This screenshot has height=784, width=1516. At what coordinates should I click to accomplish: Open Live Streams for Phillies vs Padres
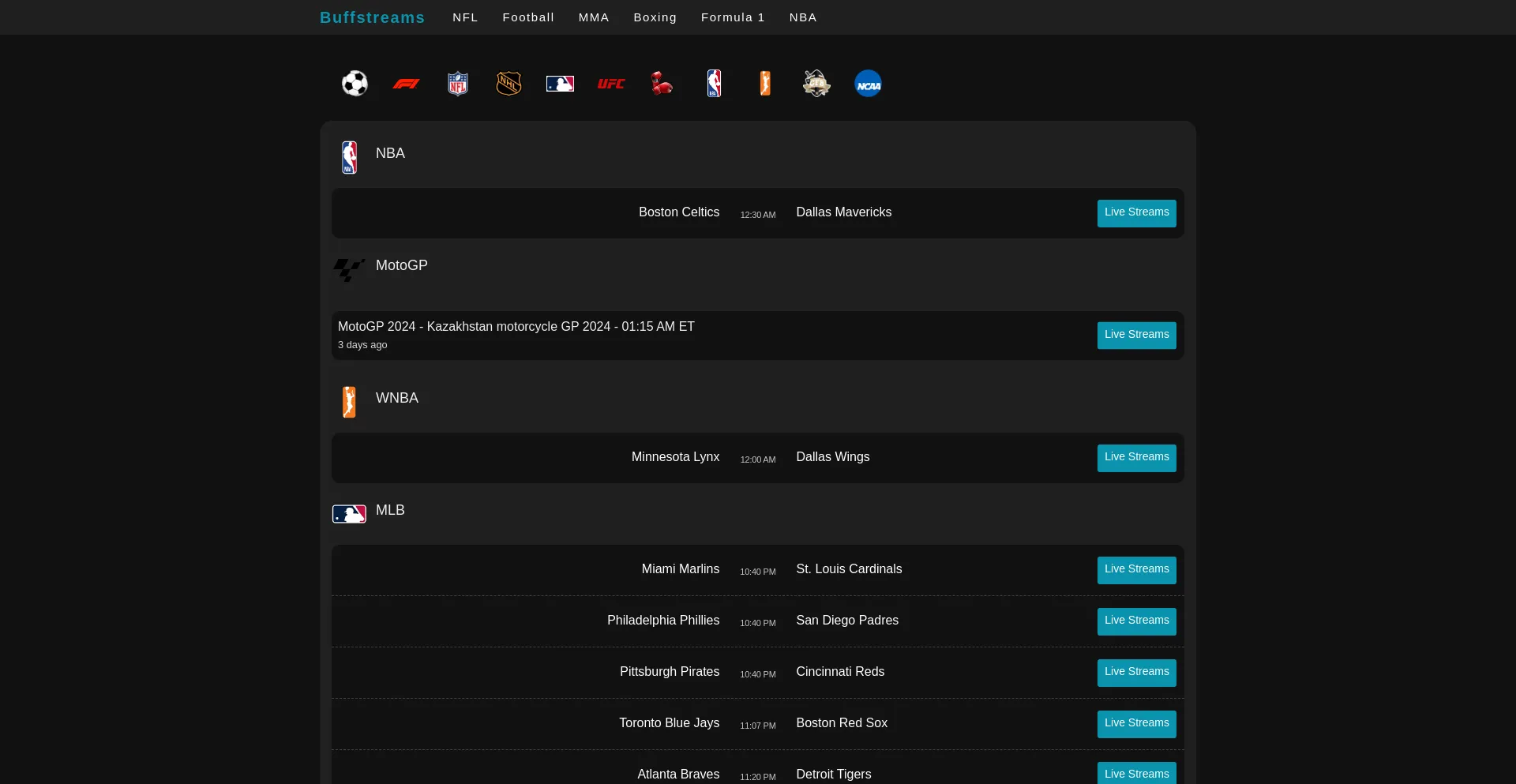1136,621
